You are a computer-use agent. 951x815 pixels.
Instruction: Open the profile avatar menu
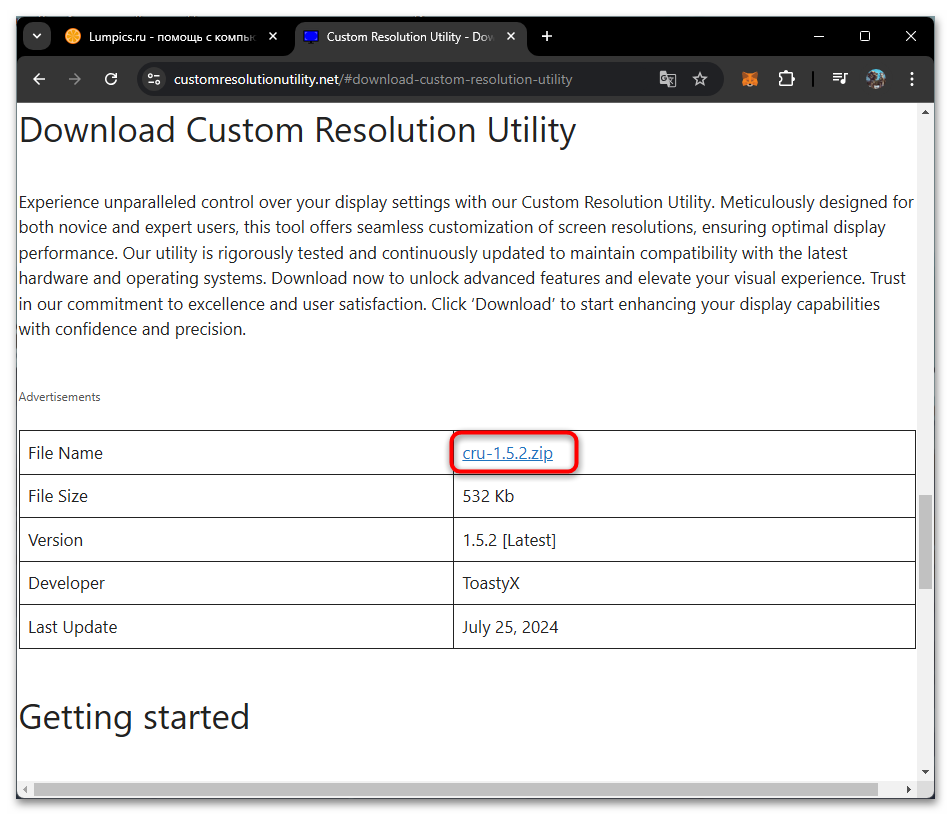(875, 79)
